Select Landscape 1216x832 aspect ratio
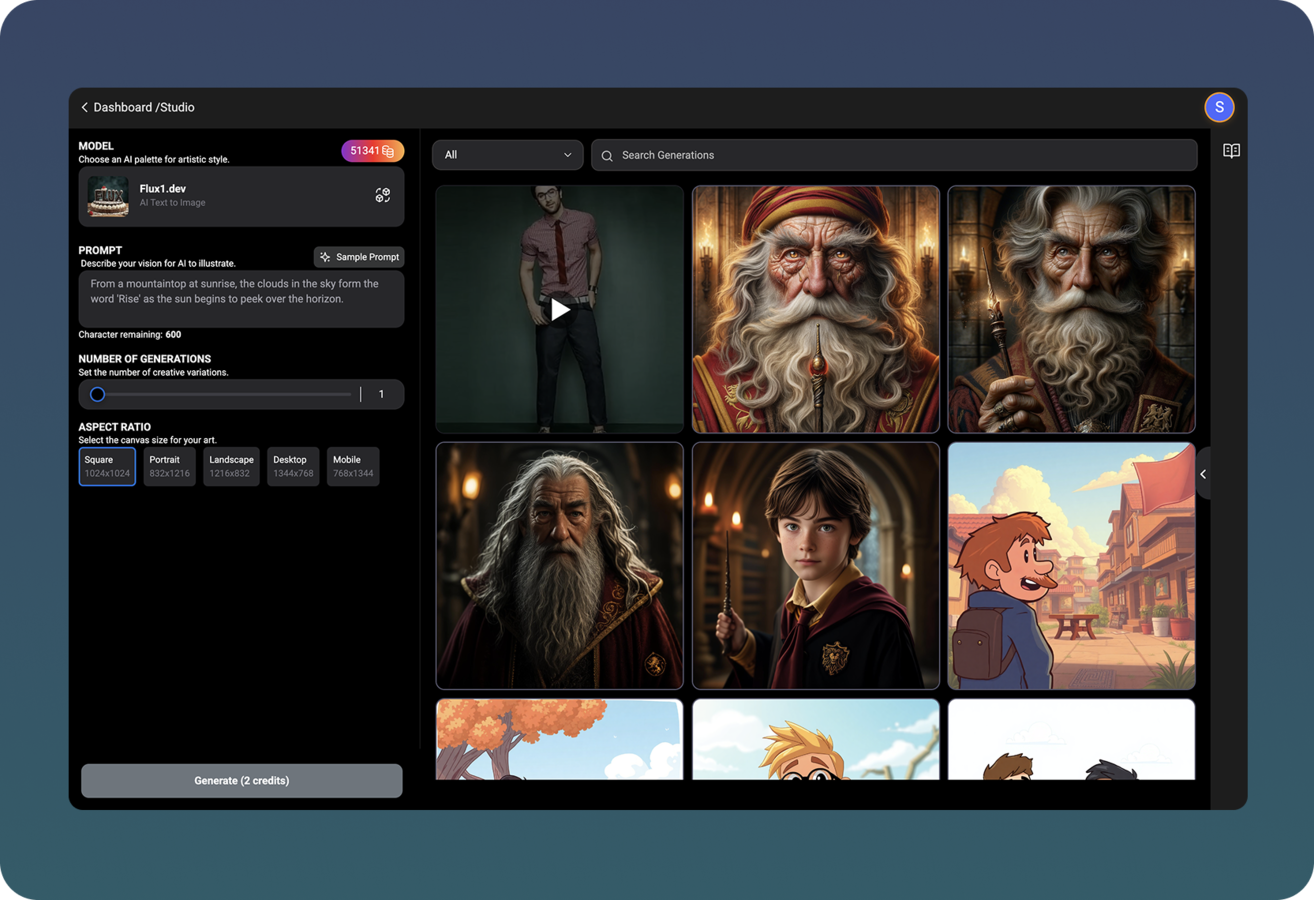The height and width of the screenshot is (900, 1314). [x=231, y=466]
